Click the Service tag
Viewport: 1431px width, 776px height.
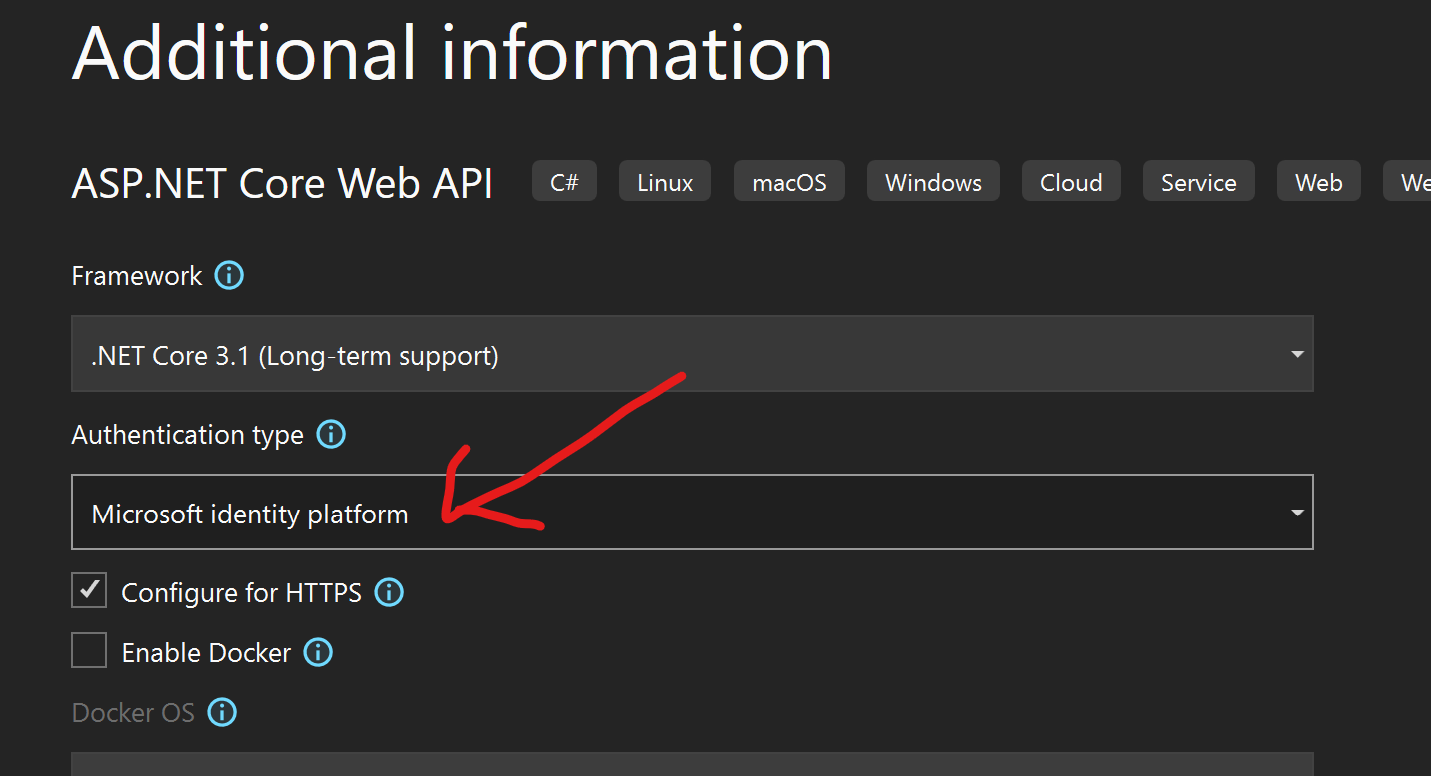[x=1198, y=182]
